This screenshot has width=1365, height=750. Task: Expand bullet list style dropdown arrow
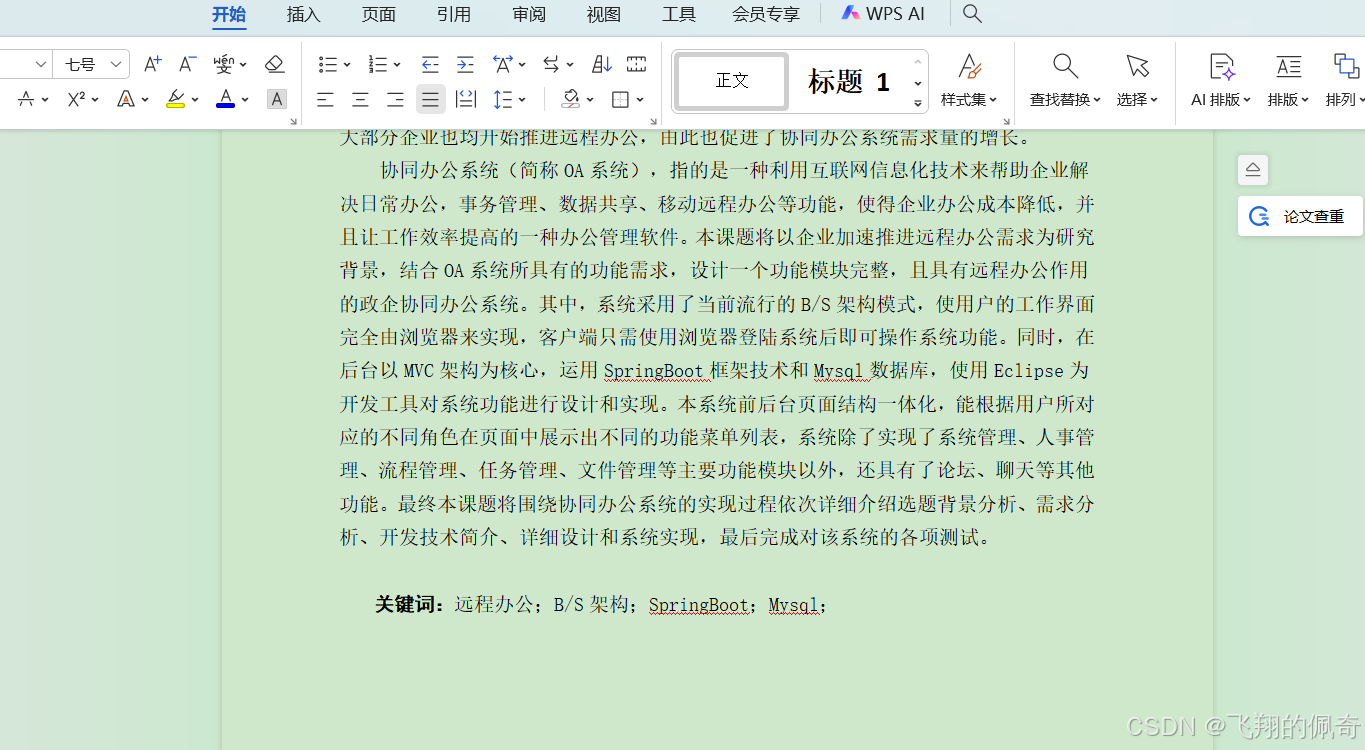tap(346, 65)
